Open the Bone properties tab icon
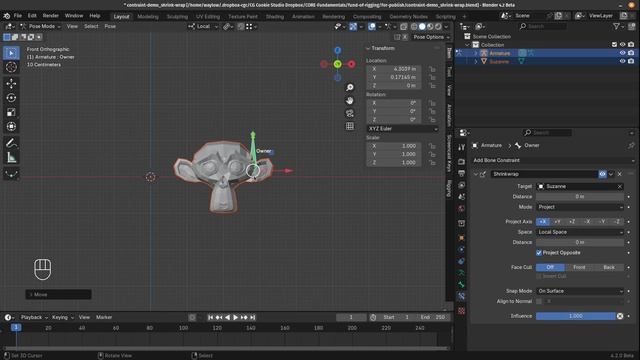The image size is (640, 360). [x=461, y=284]
